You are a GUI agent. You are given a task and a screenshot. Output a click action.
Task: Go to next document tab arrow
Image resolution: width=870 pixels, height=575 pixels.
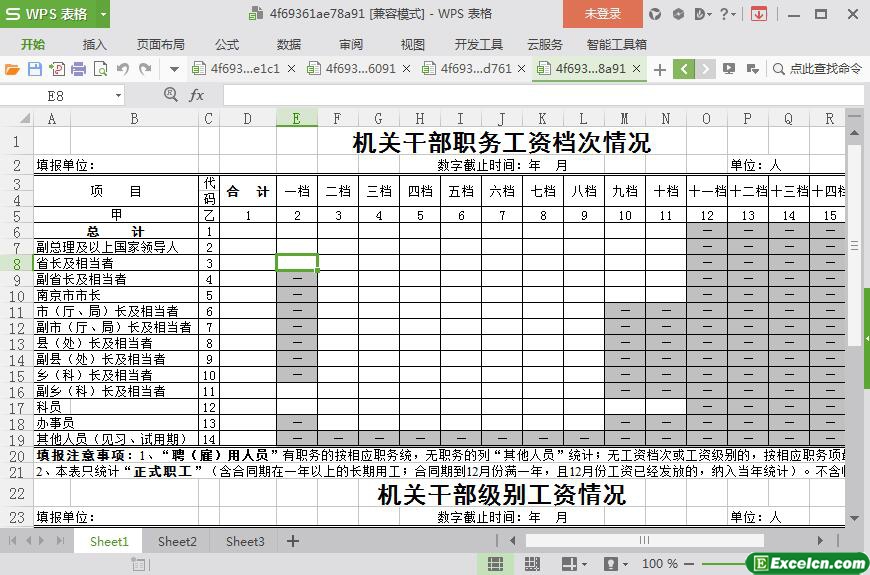705,69
